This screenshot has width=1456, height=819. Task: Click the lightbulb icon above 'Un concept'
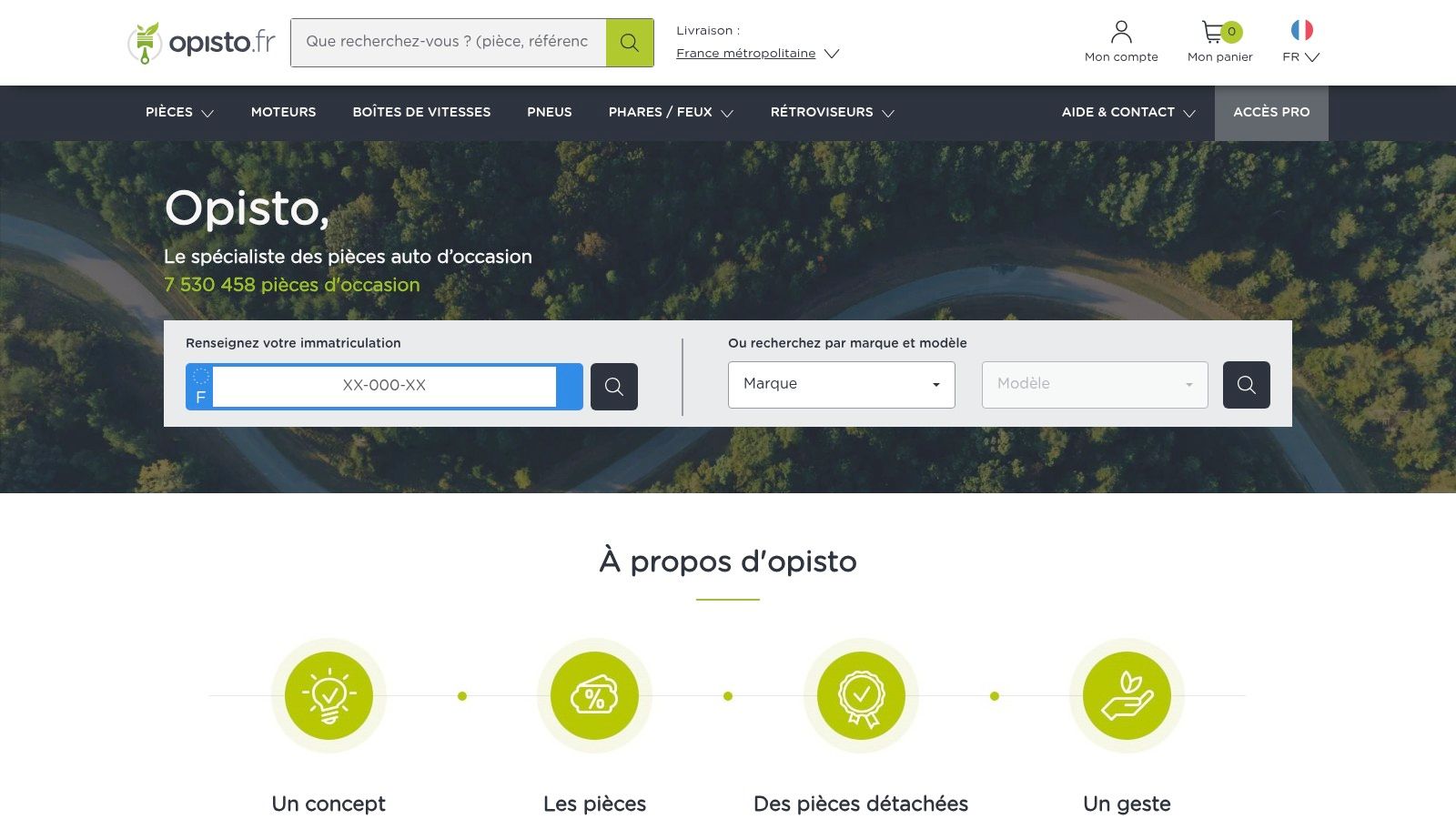point(329,695)
